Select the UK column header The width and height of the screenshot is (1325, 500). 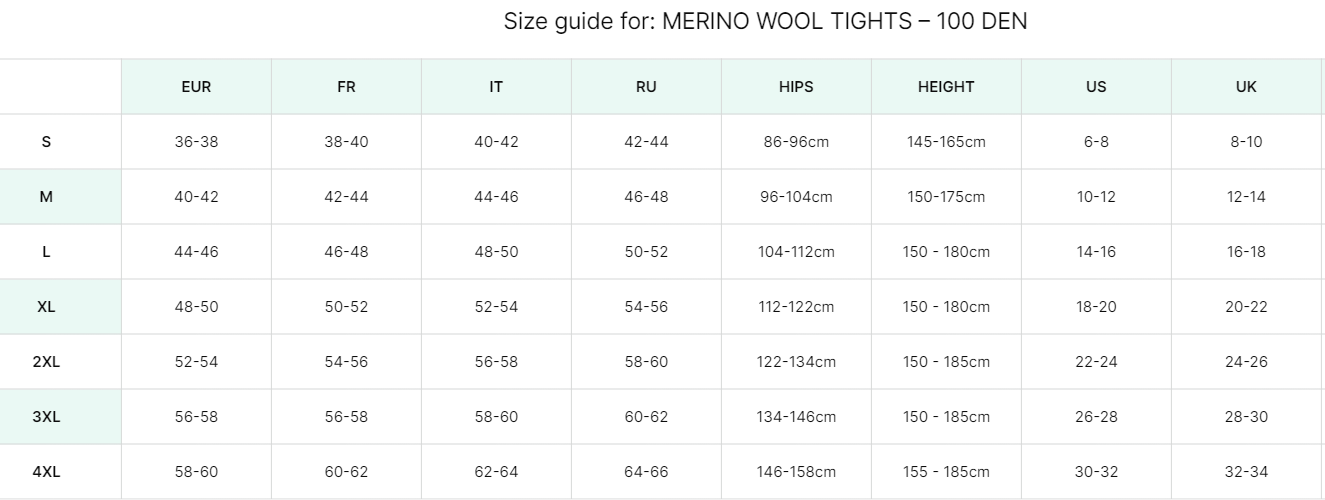coord(1246,87)
